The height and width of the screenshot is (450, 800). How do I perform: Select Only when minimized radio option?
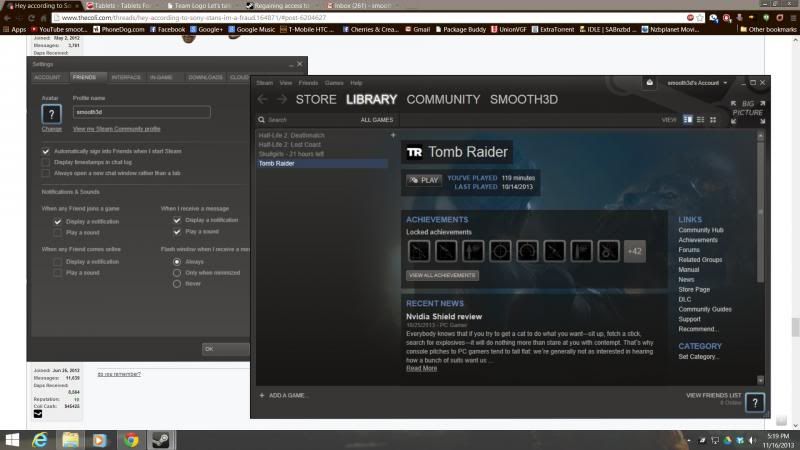177,273
